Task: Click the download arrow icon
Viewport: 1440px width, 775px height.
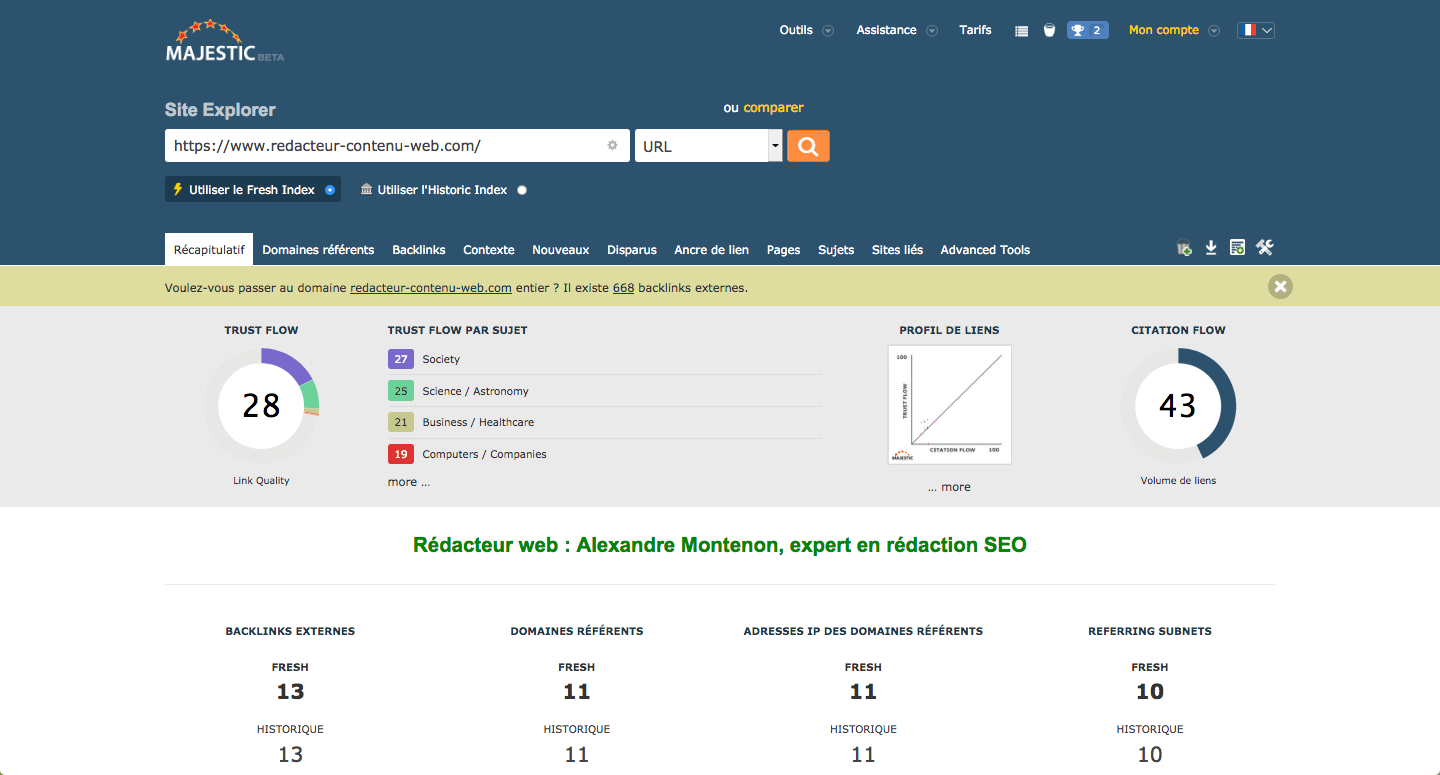Action: (1210, 248)
